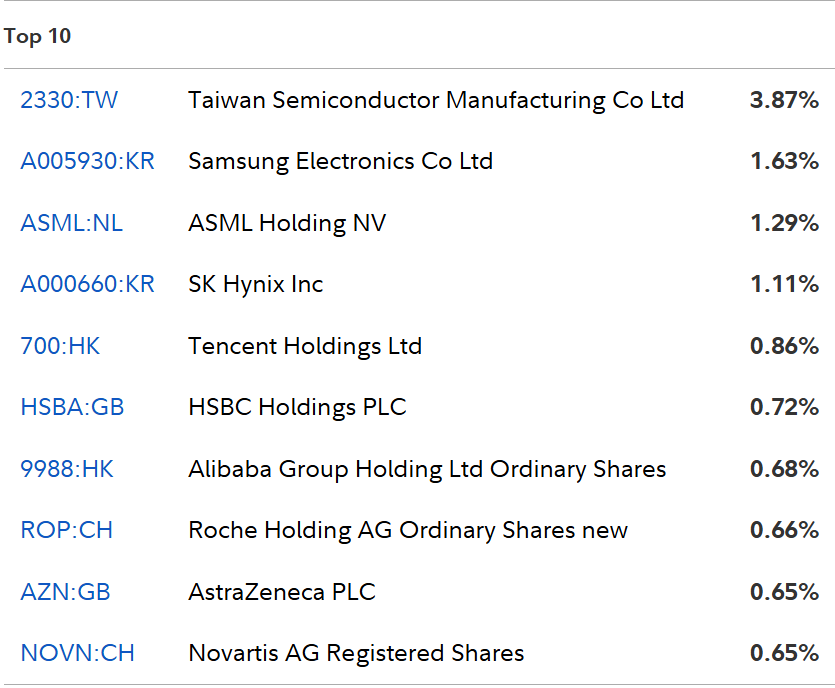The height and width of the screenshot is (688, 835).
Task: Select the 0.72% weight value
Action: [784, 407]
